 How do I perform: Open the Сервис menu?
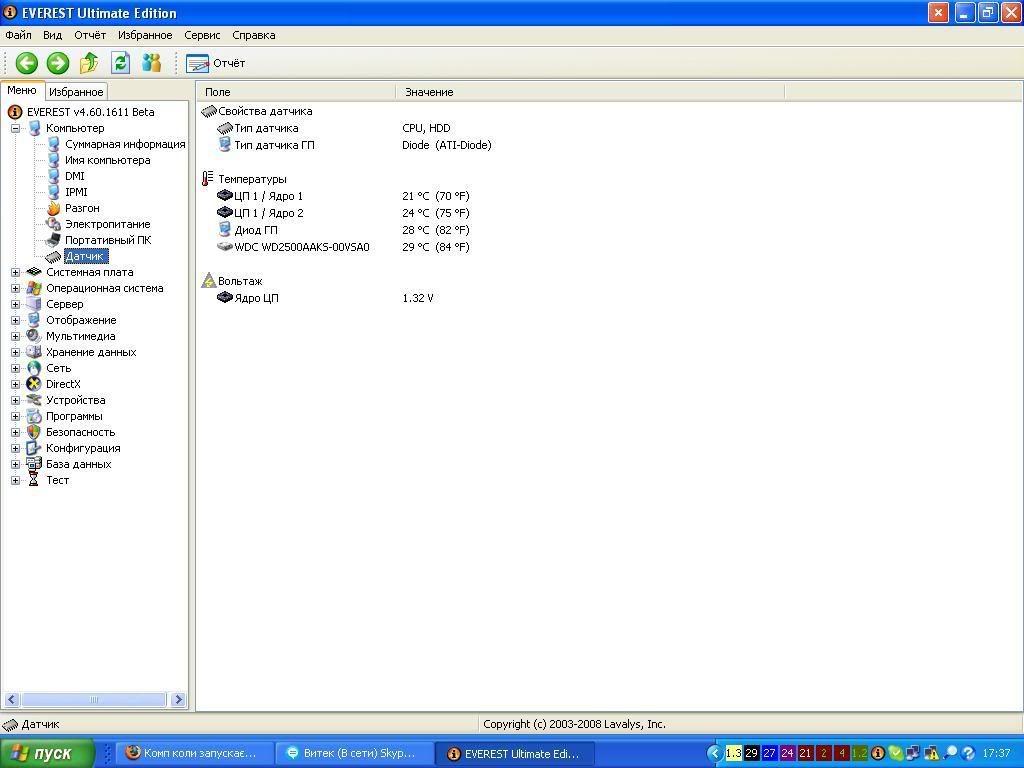coord(202,35)
